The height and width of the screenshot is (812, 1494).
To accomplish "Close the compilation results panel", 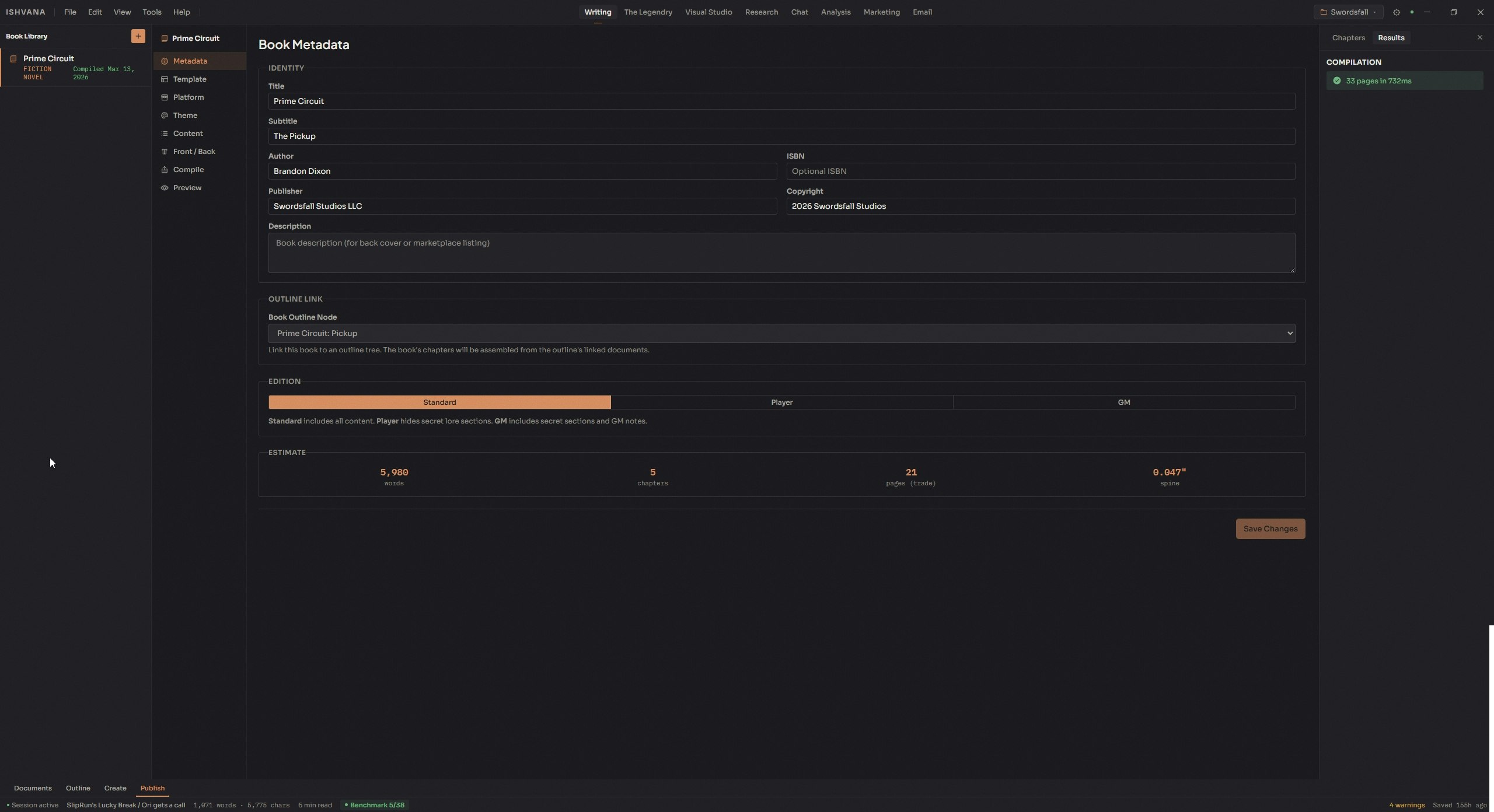I will click(1479, 37).
